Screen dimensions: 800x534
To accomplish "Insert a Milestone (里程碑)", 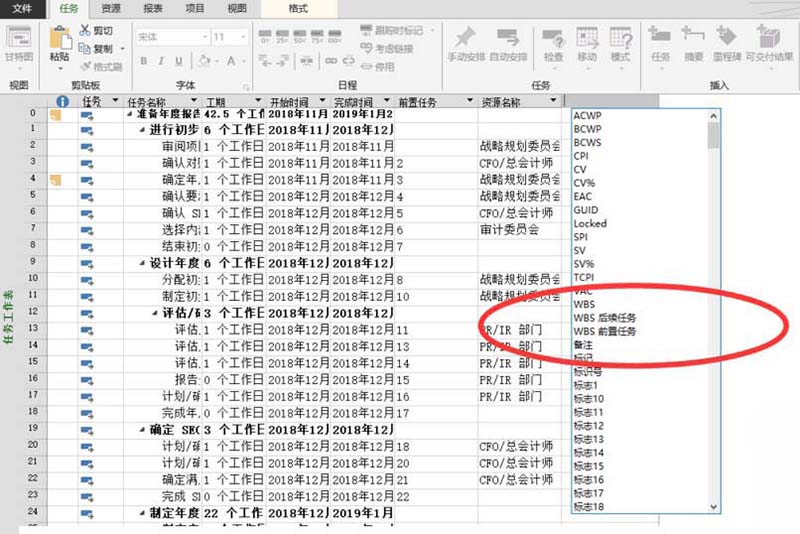I will point(727,45).
